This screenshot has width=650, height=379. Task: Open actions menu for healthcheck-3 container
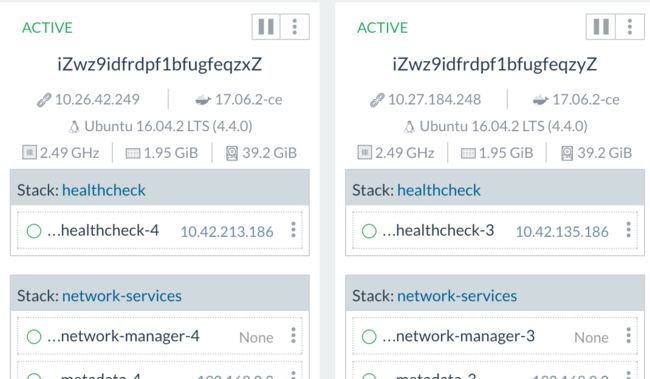(x=628, y=230)
